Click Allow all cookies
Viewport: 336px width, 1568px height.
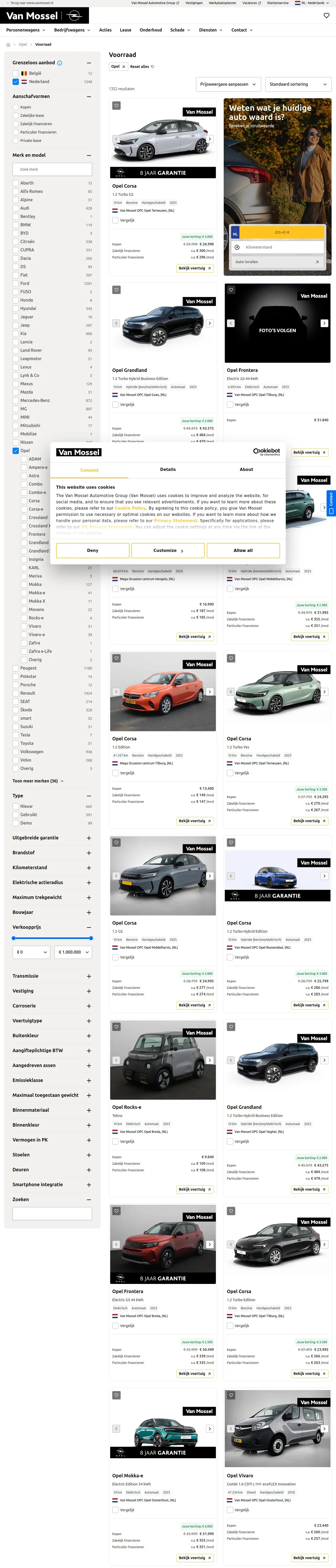243,550
